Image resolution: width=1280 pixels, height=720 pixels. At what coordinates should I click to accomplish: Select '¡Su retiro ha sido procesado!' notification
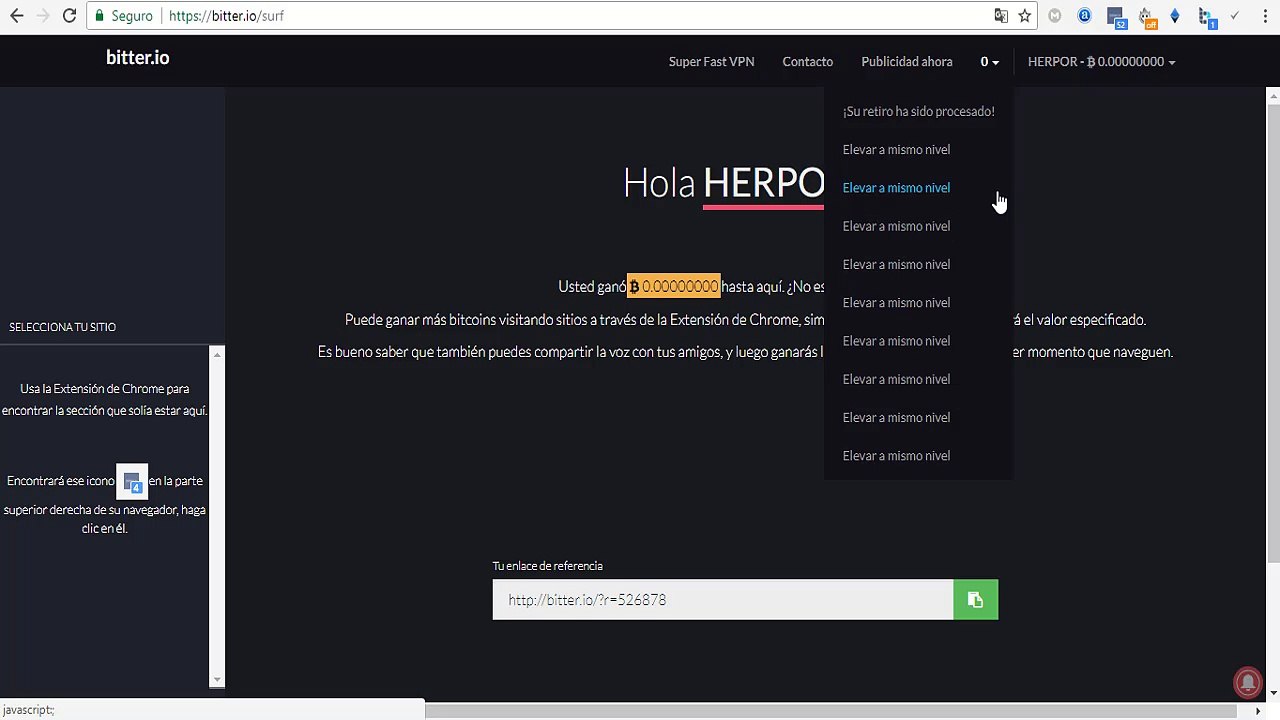pyautogui.click(x=918, y=112)
